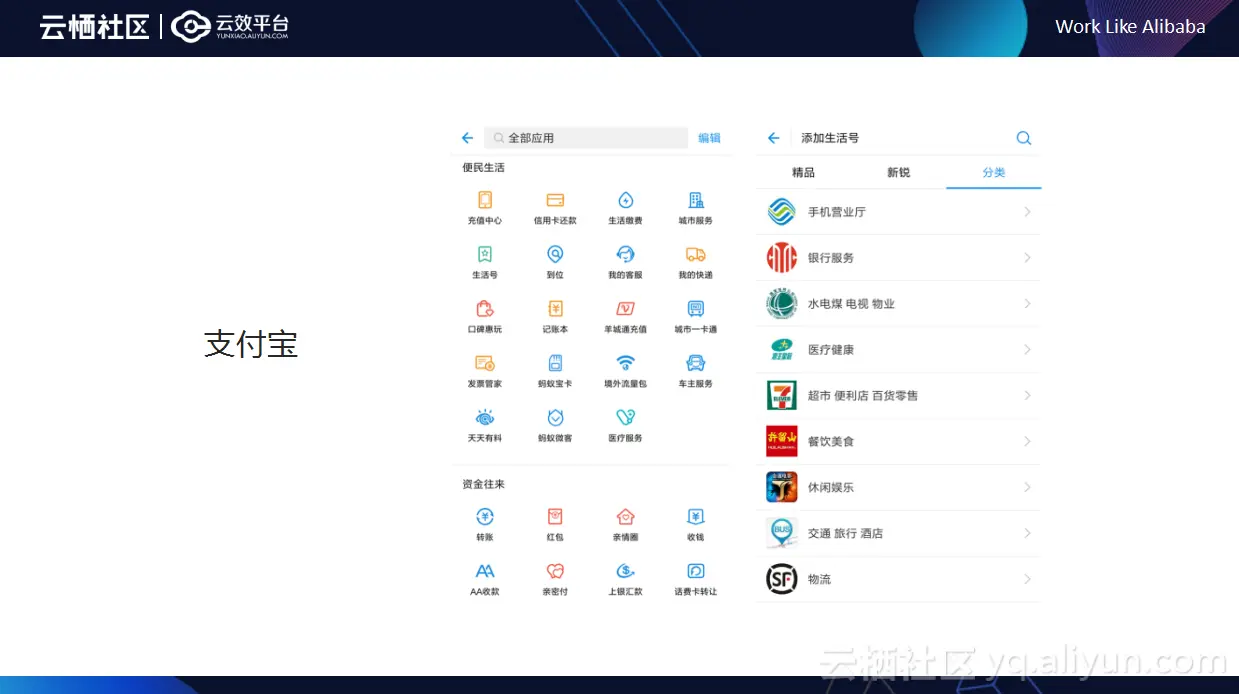
Task: Click the 许留山 restaurant logo thumbnail
Action: [781, 441]
